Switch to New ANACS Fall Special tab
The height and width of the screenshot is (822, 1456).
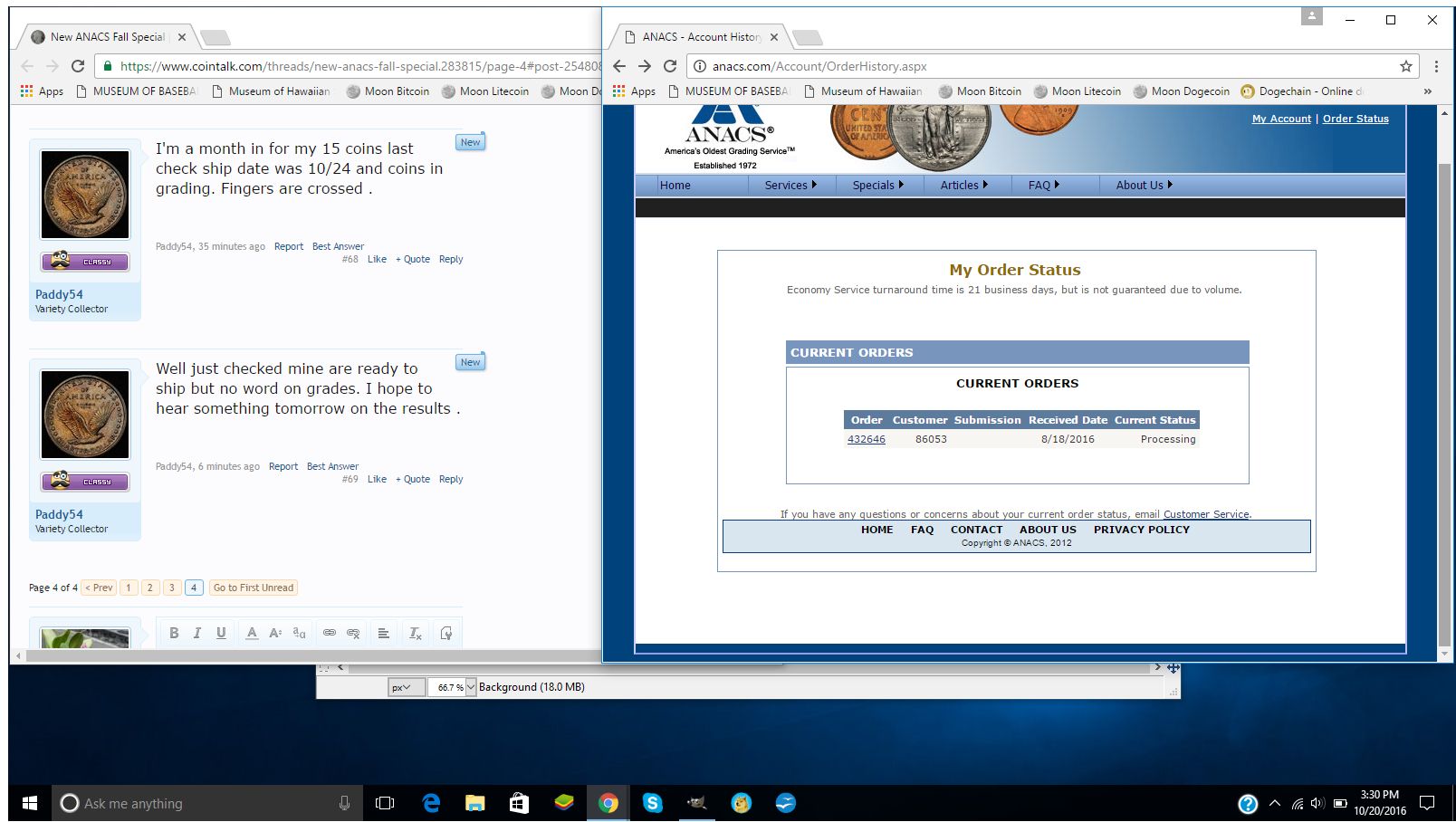click(x=107, y=37)
